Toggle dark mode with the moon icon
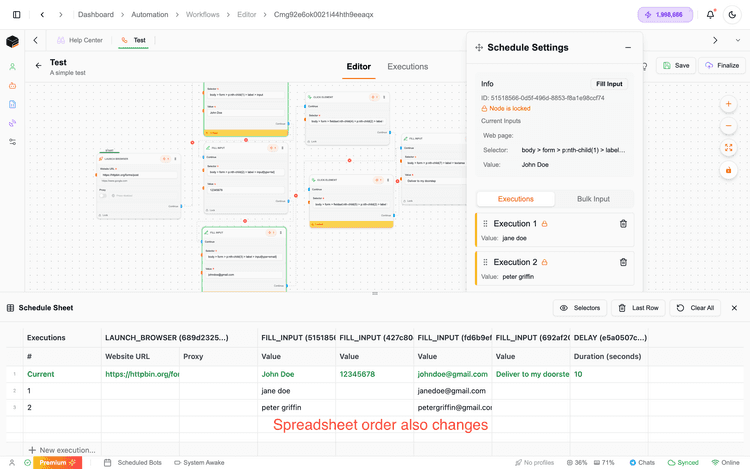 click(732, 15)
